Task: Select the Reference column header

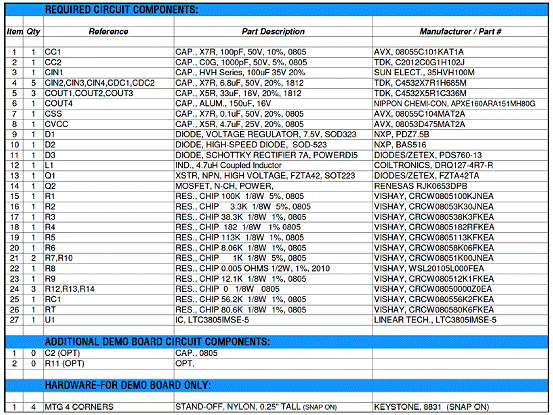Action: point(108,31)
